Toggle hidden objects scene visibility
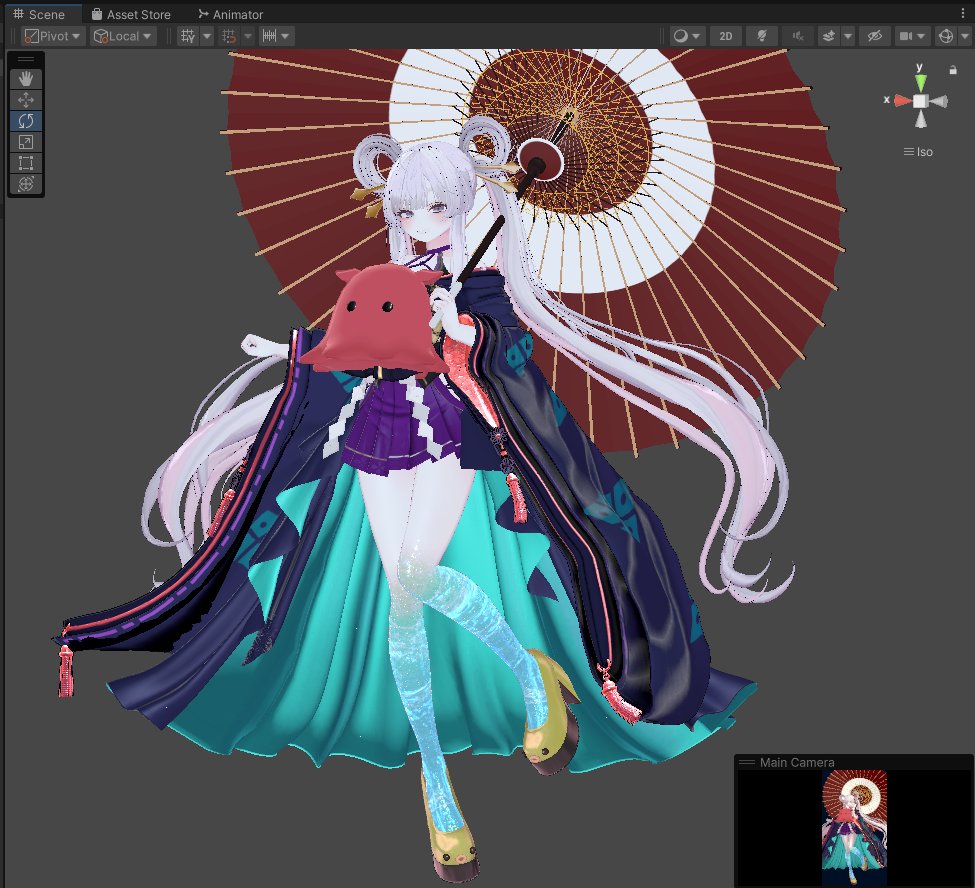The image size is (975, 888). click(x=874, y=36)
